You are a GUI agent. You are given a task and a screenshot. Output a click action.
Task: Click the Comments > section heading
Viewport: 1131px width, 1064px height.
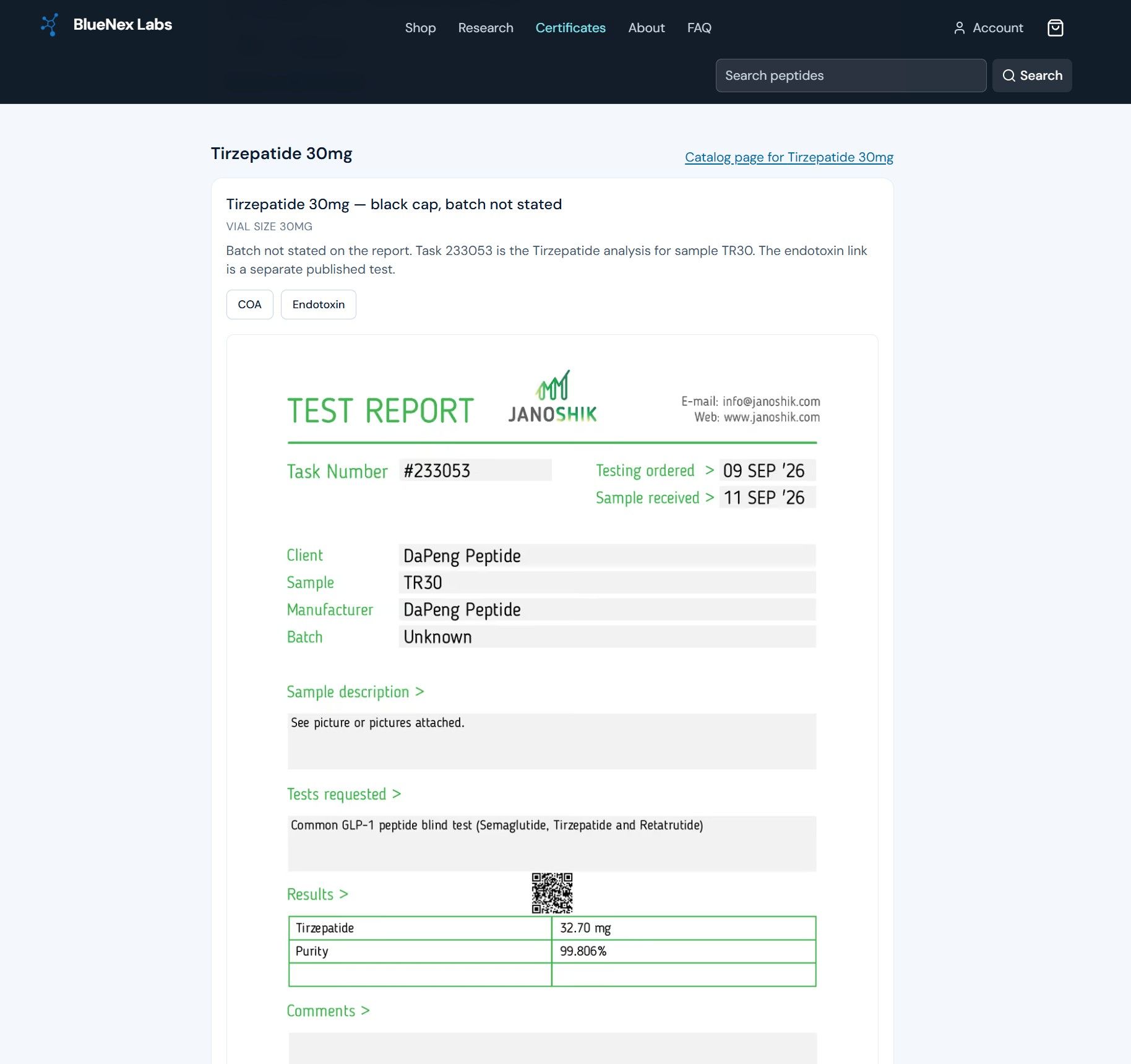[x=328, y=1011]
